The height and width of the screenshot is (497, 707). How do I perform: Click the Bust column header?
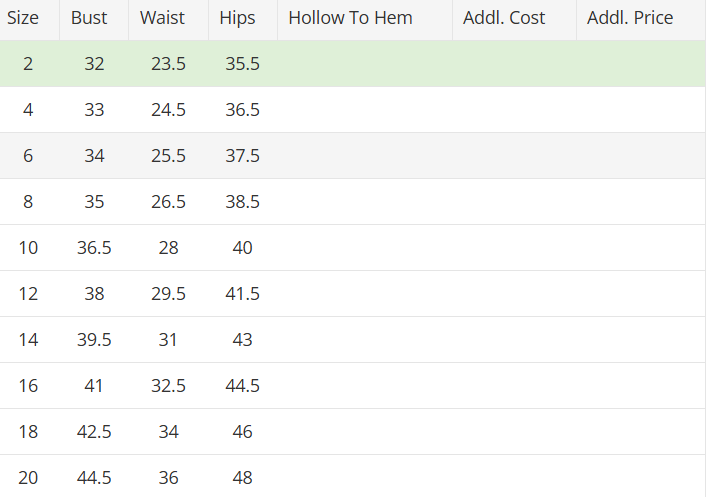89,18
